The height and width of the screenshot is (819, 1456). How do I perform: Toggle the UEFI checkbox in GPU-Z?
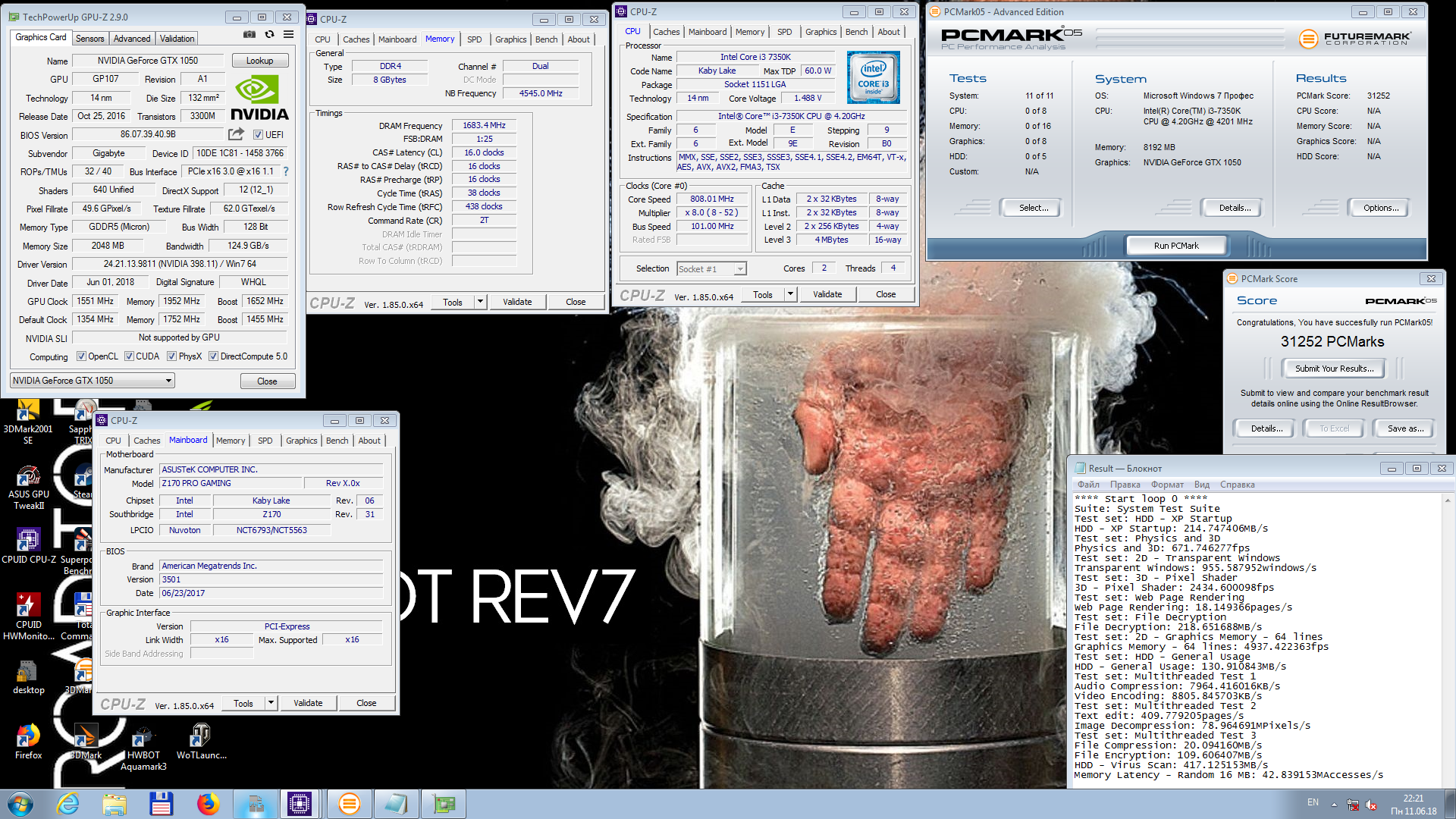tap(258, 135)
